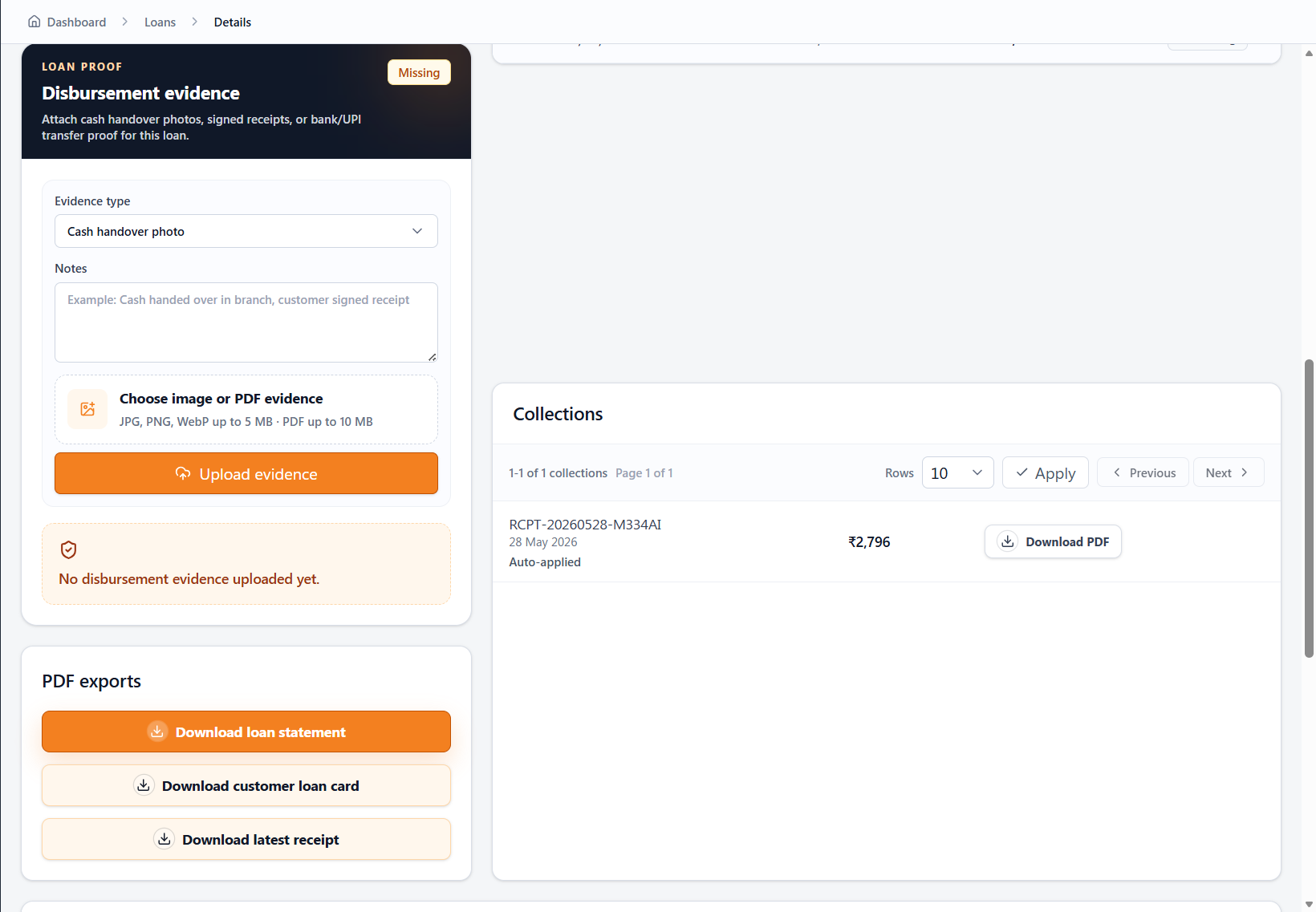Click the scrollbar up arrow
Screen dimensions: 1316x912
1309,53
